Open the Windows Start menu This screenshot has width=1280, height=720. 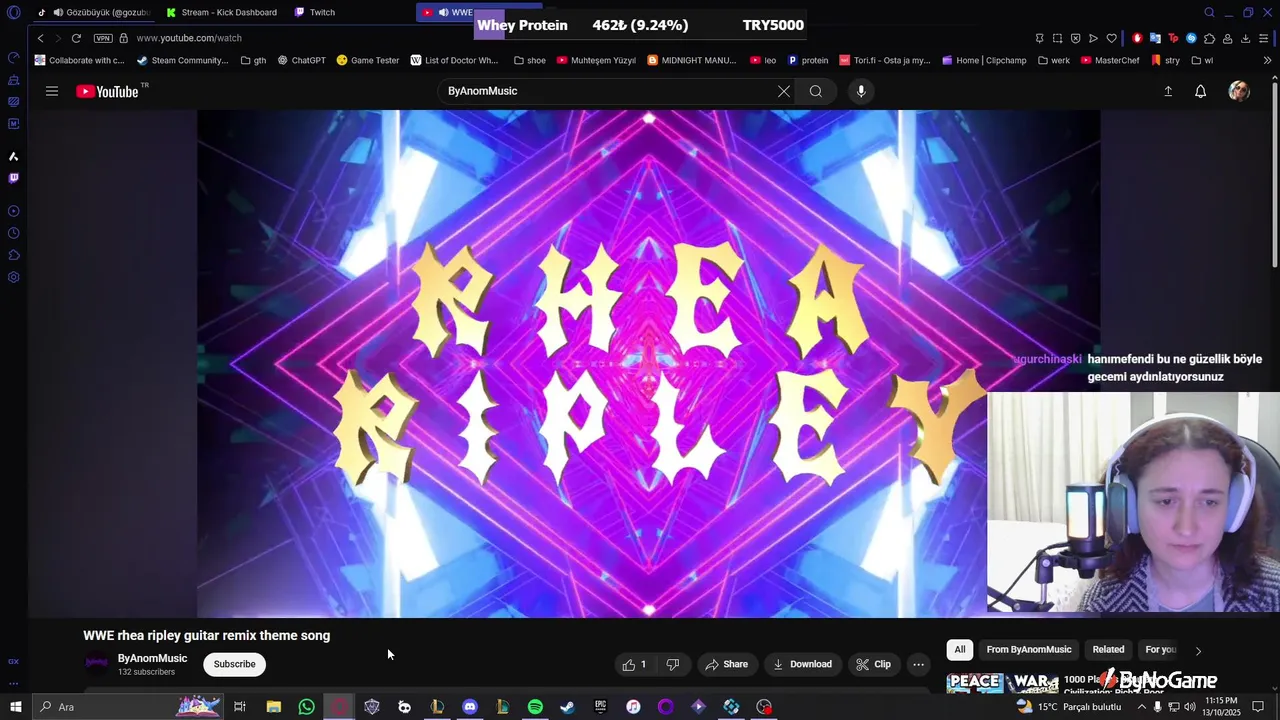click(15, 707)
